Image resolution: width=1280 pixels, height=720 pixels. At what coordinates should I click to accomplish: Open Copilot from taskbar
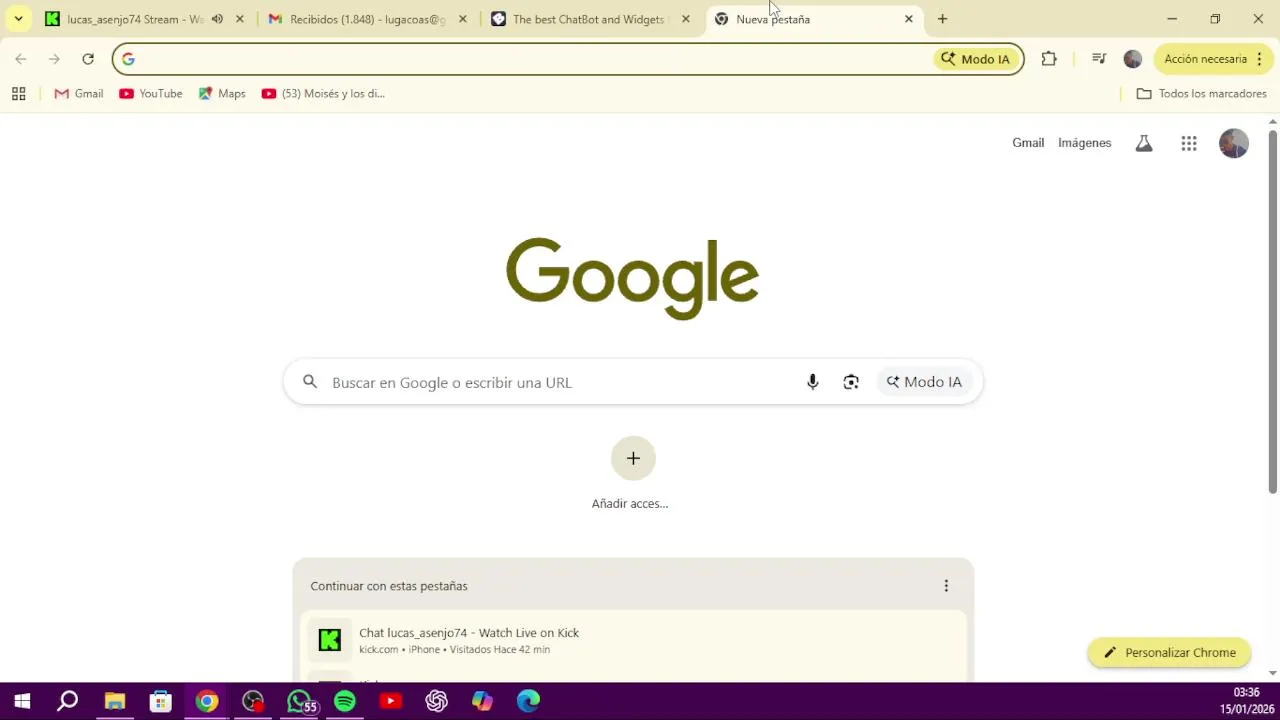click(483, 701)
